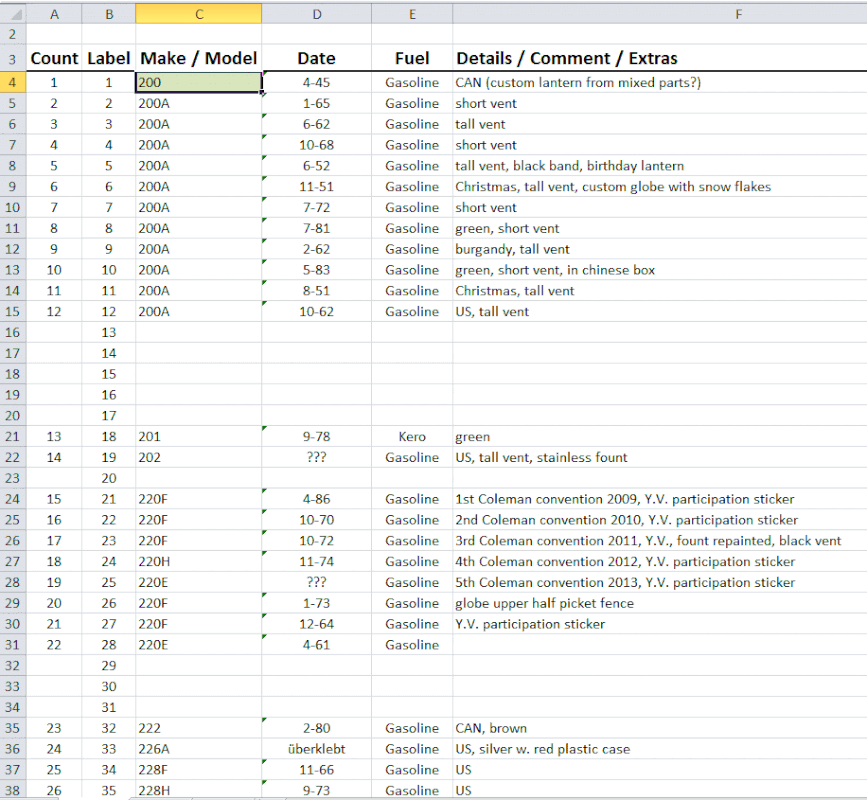This screenshot has height=800, width=867.
Task: Click model cell '228F'
Action: pyautogui.click(x=199, y=770)
